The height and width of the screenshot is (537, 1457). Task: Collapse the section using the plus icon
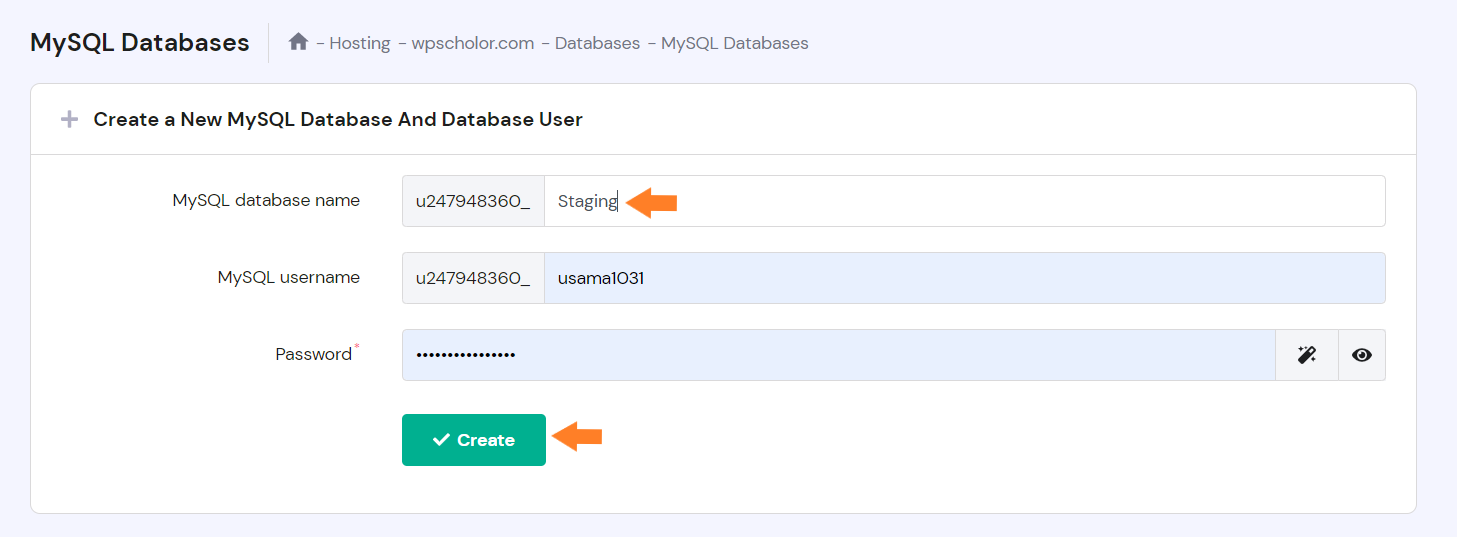[x=69, y=120]
